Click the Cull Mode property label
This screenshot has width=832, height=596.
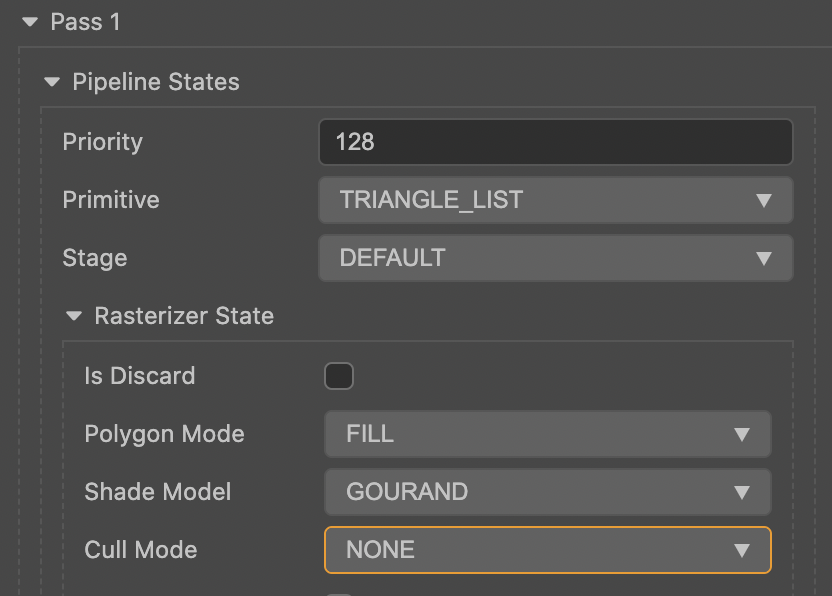tap(141, 550)
